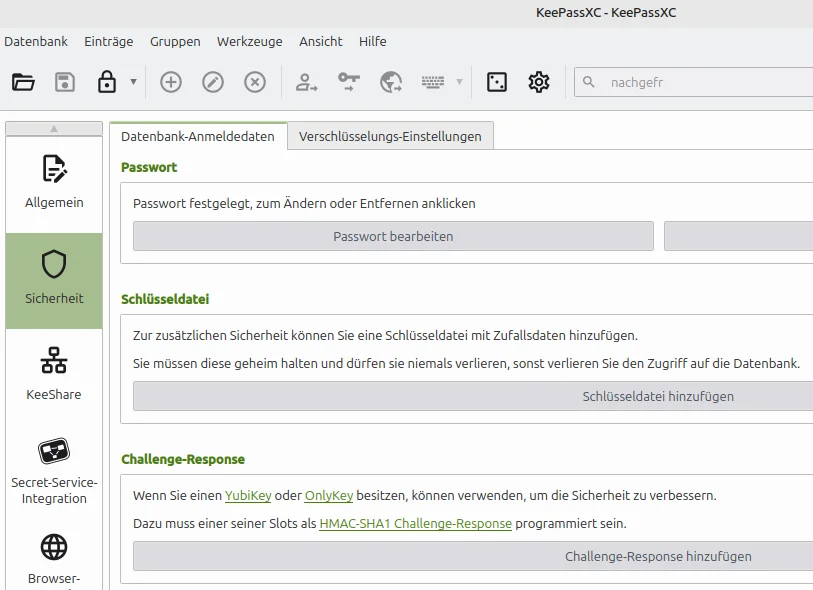Viewport: 813px width, 590px height.
Task: Switch to the Datenbank-Anmeldedaten tab
Action: 198,136
